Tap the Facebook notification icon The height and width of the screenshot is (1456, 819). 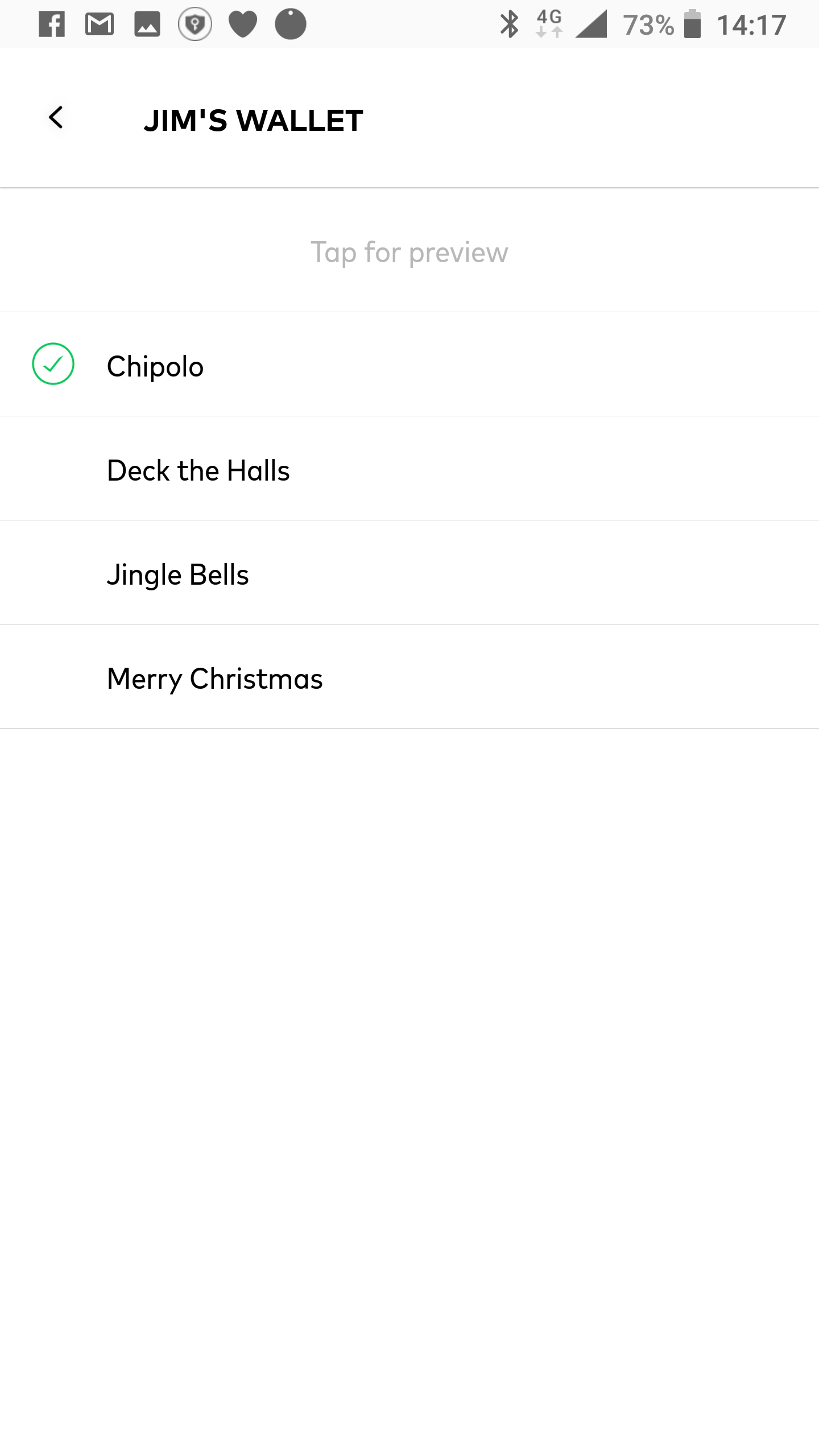pyautogui.click(x=52, y=25)
